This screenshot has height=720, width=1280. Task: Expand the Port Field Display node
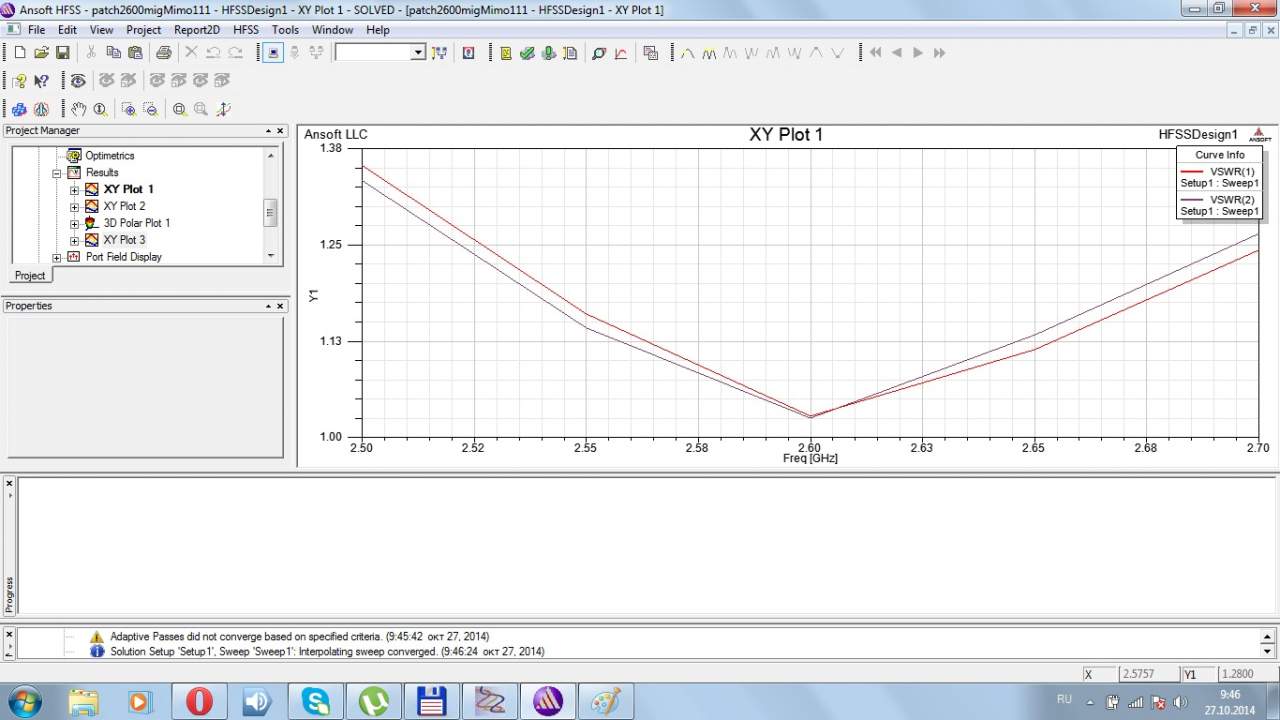[x=57, y=258]
